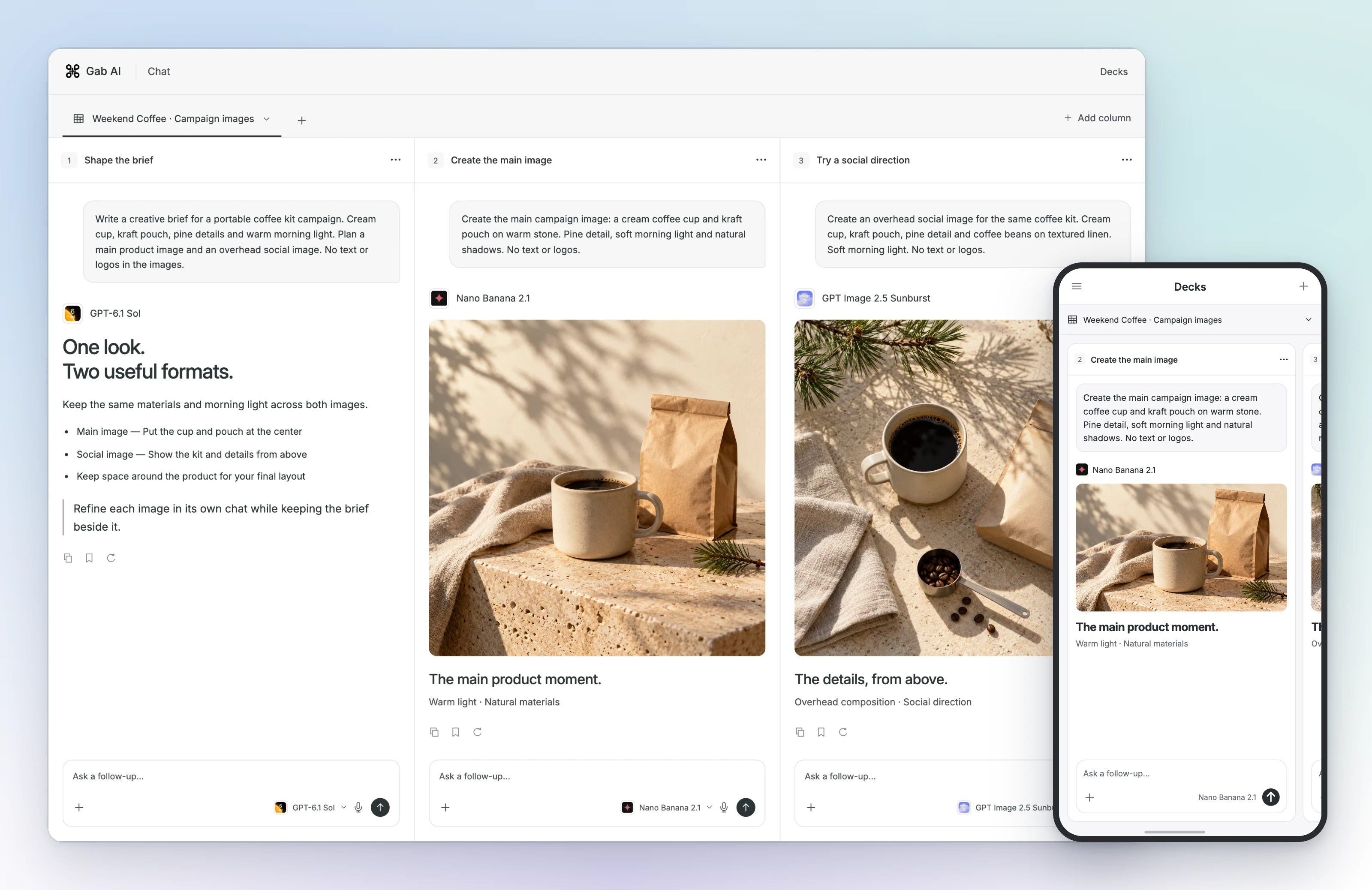Image resolution: width=1372 pixels, height=890 pixels.
Task: Open the more options menu for Try a social direction
Action: point(1126,159)
